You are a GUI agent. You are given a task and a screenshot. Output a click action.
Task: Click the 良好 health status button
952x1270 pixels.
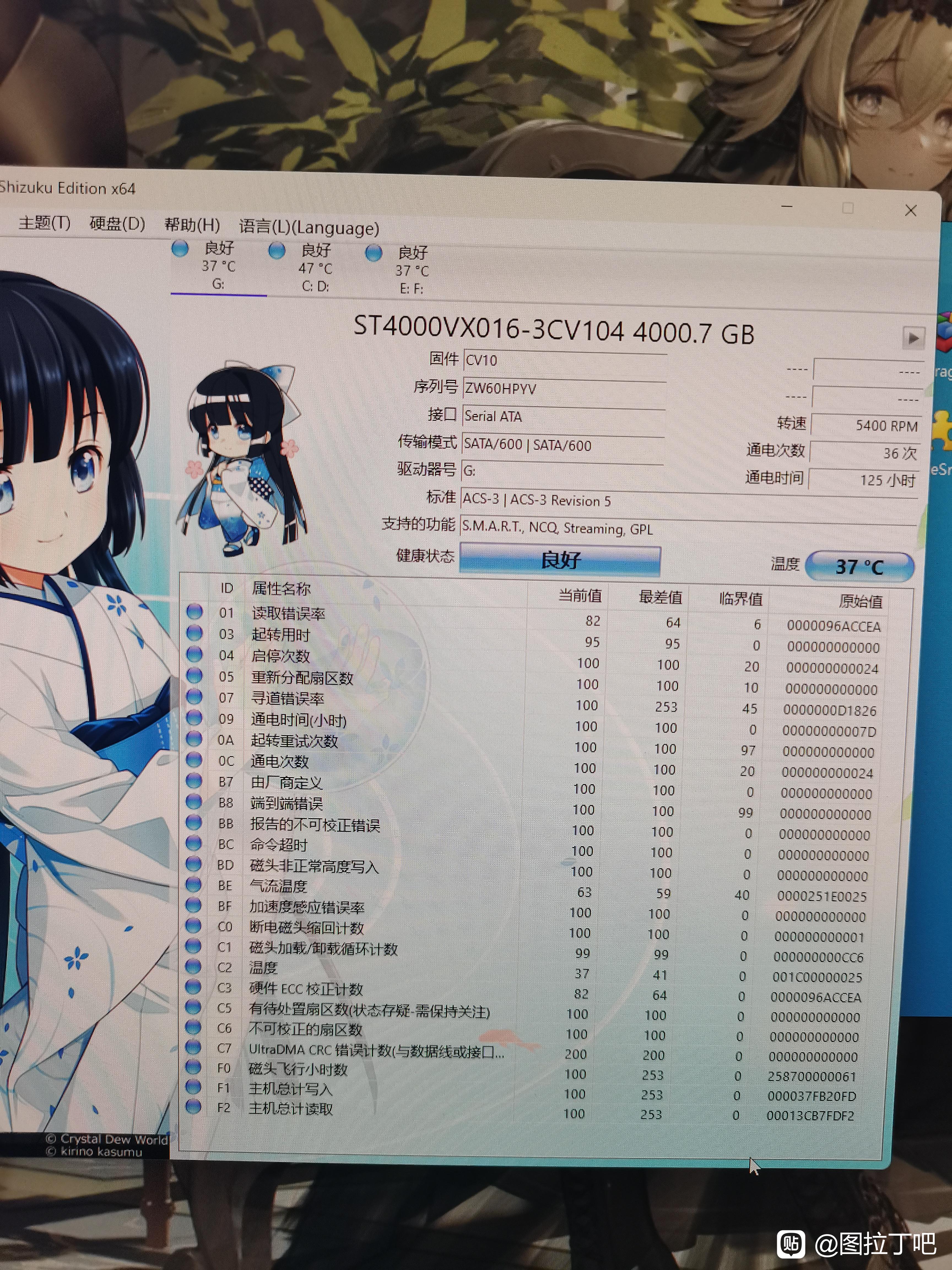(560, 560)
